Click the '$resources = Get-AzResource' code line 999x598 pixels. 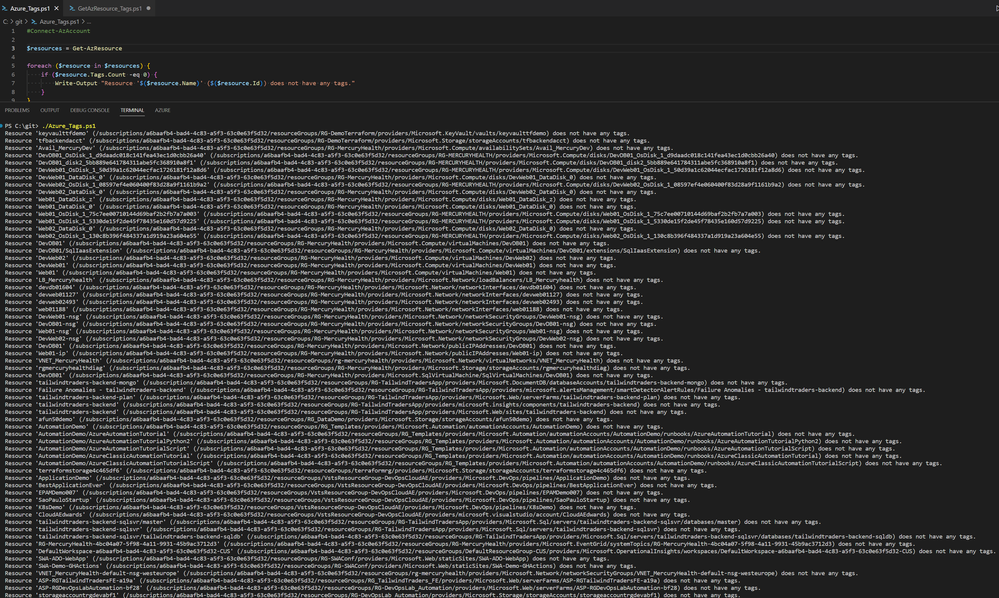(74, 48)
